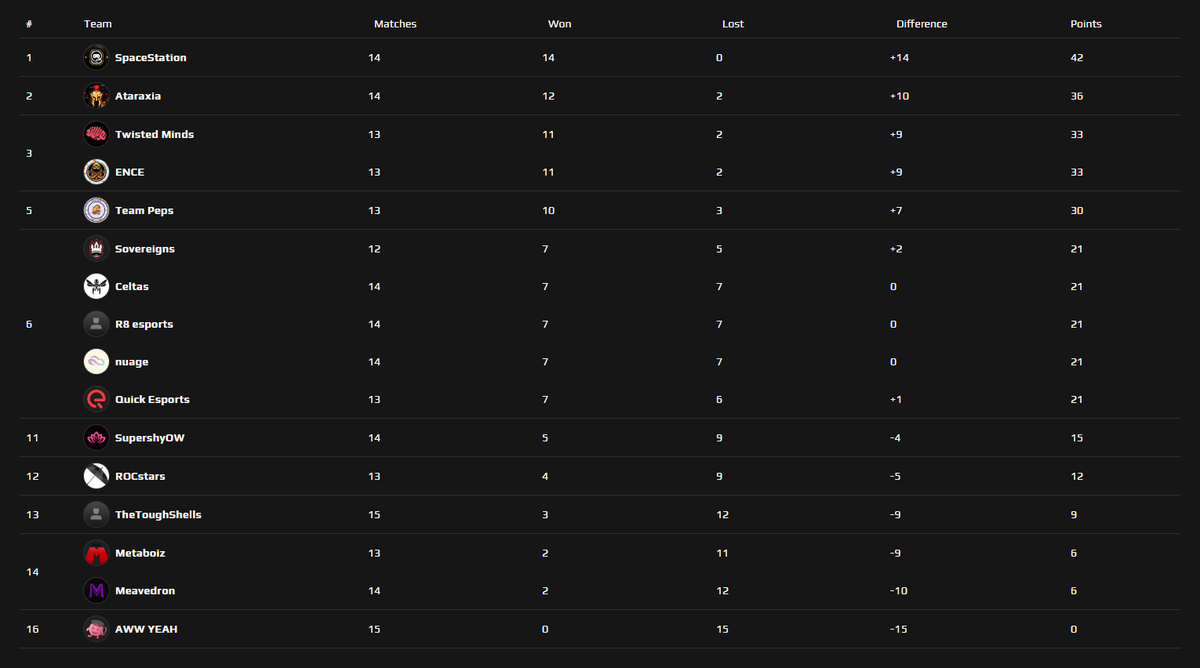Click the Matches column header
1200x668 pixels.
(x=395, y=24)
